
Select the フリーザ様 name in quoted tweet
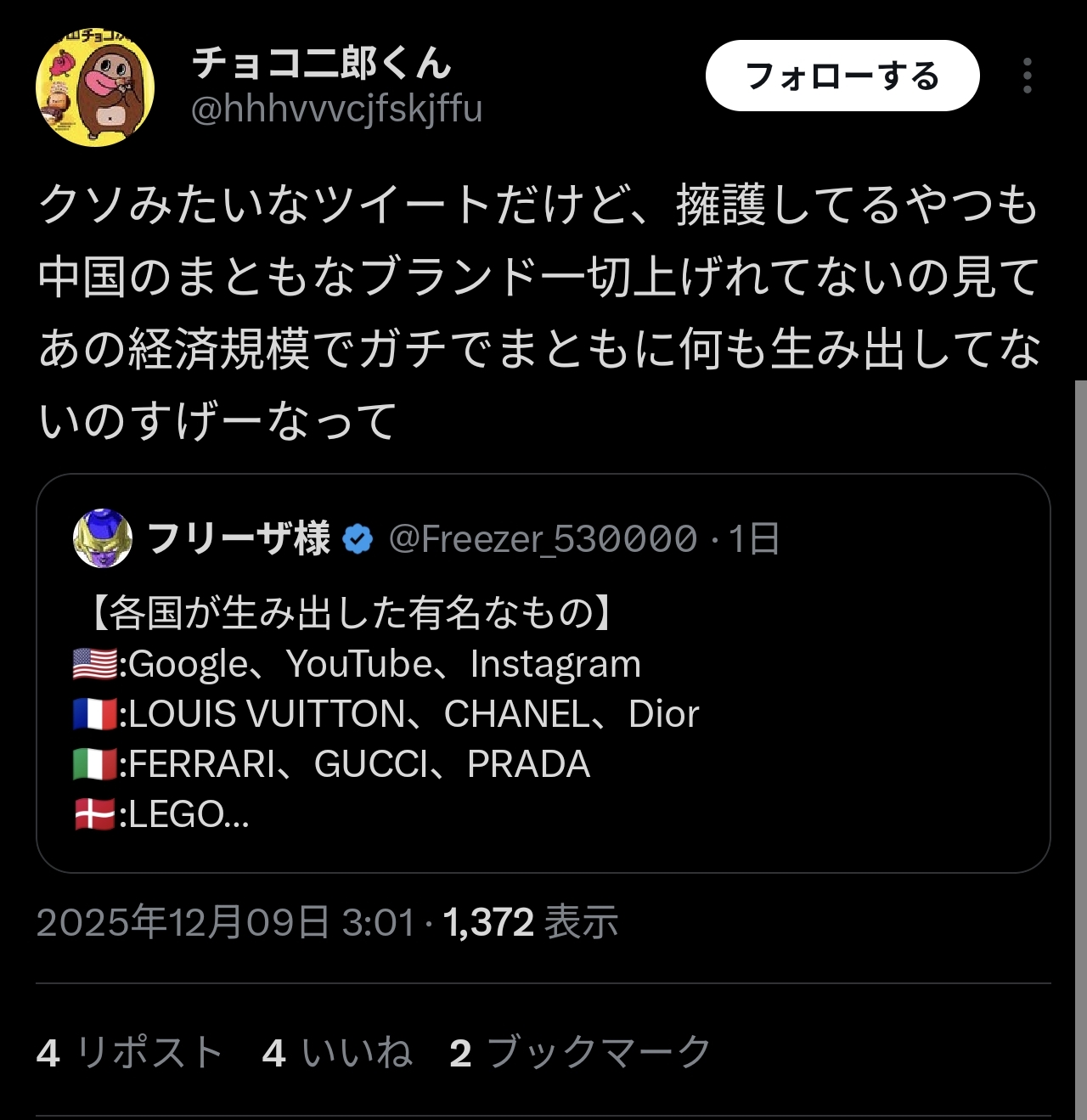(x=238, y=538)
